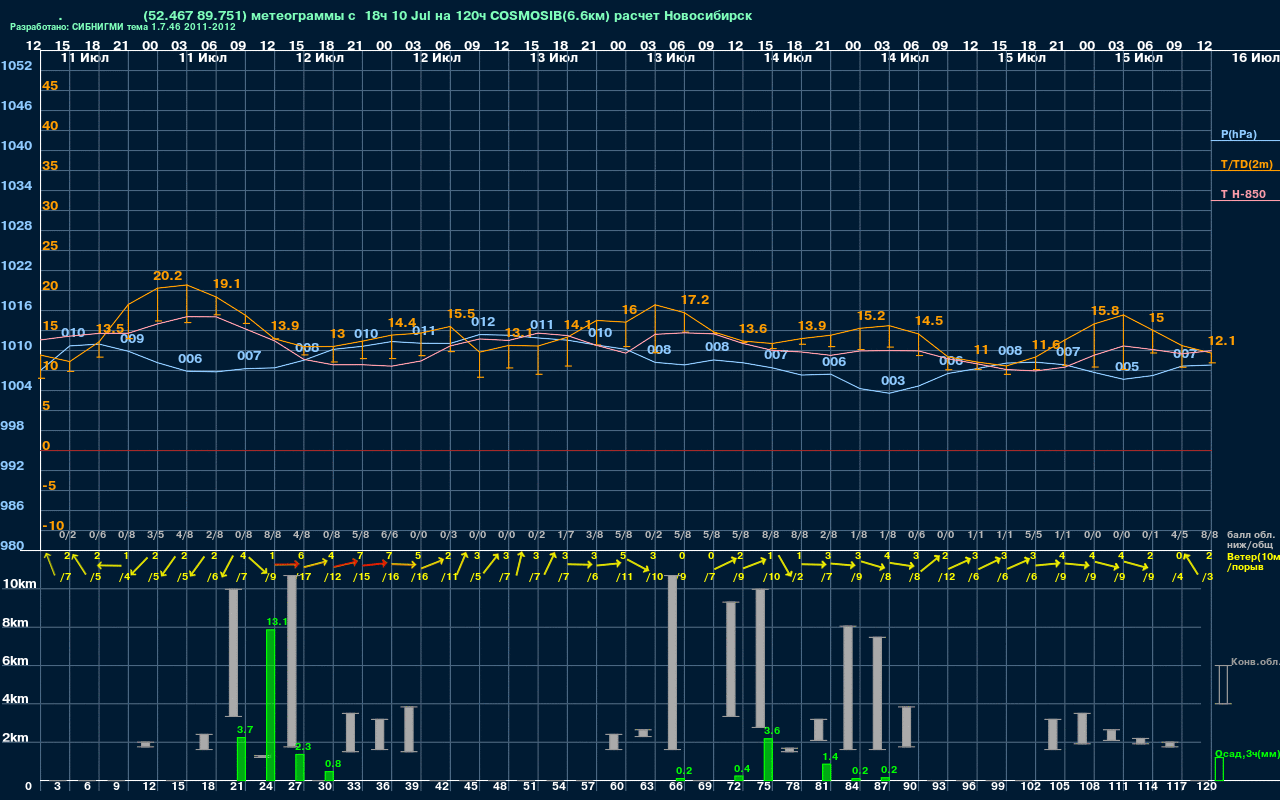Viewport: 1280px width, 800px height.
Task: Click the 'Осад,3ч(мм)' precipitation legend label
Action: click(x=1247, y=753)
